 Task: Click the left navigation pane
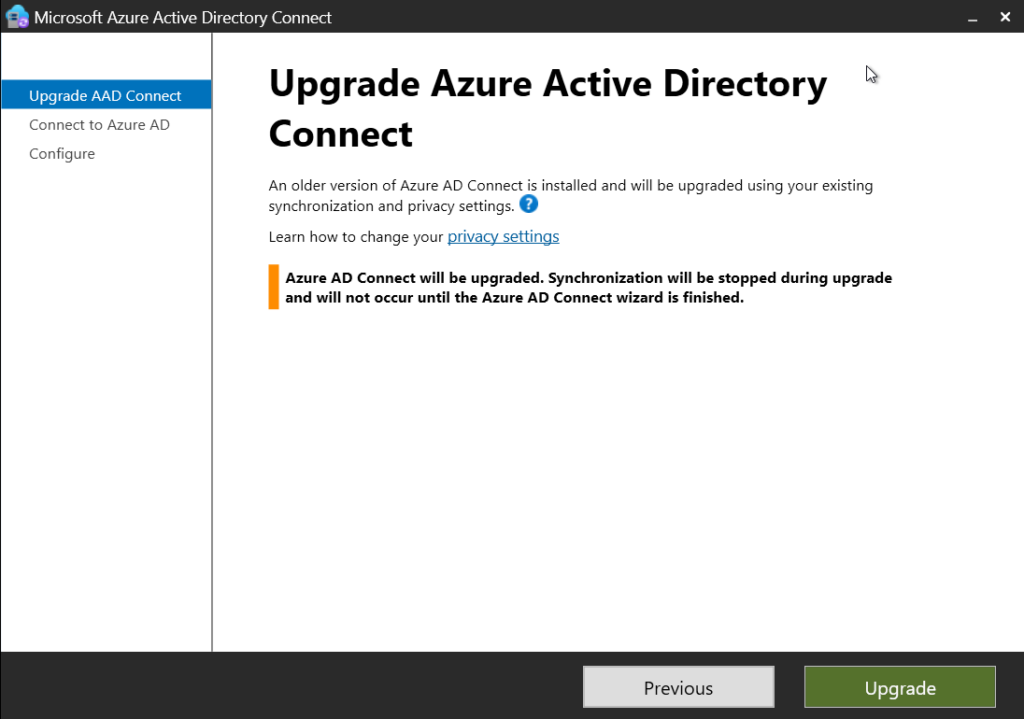click(x=105, y=400)
